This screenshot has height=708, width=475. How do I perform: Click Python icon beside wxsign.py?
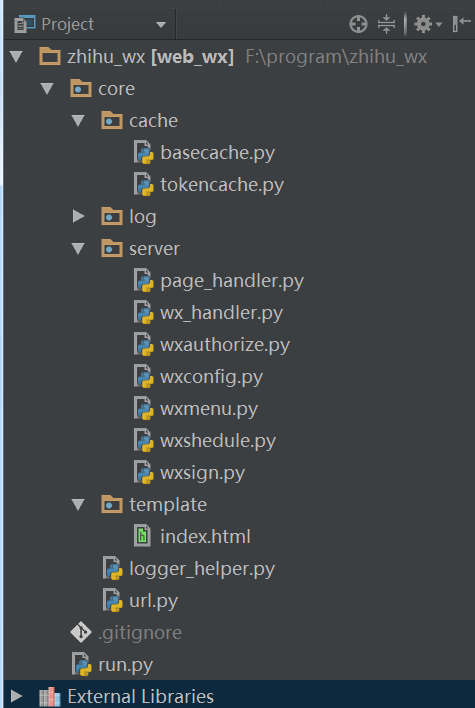click(x=144, y=473)
